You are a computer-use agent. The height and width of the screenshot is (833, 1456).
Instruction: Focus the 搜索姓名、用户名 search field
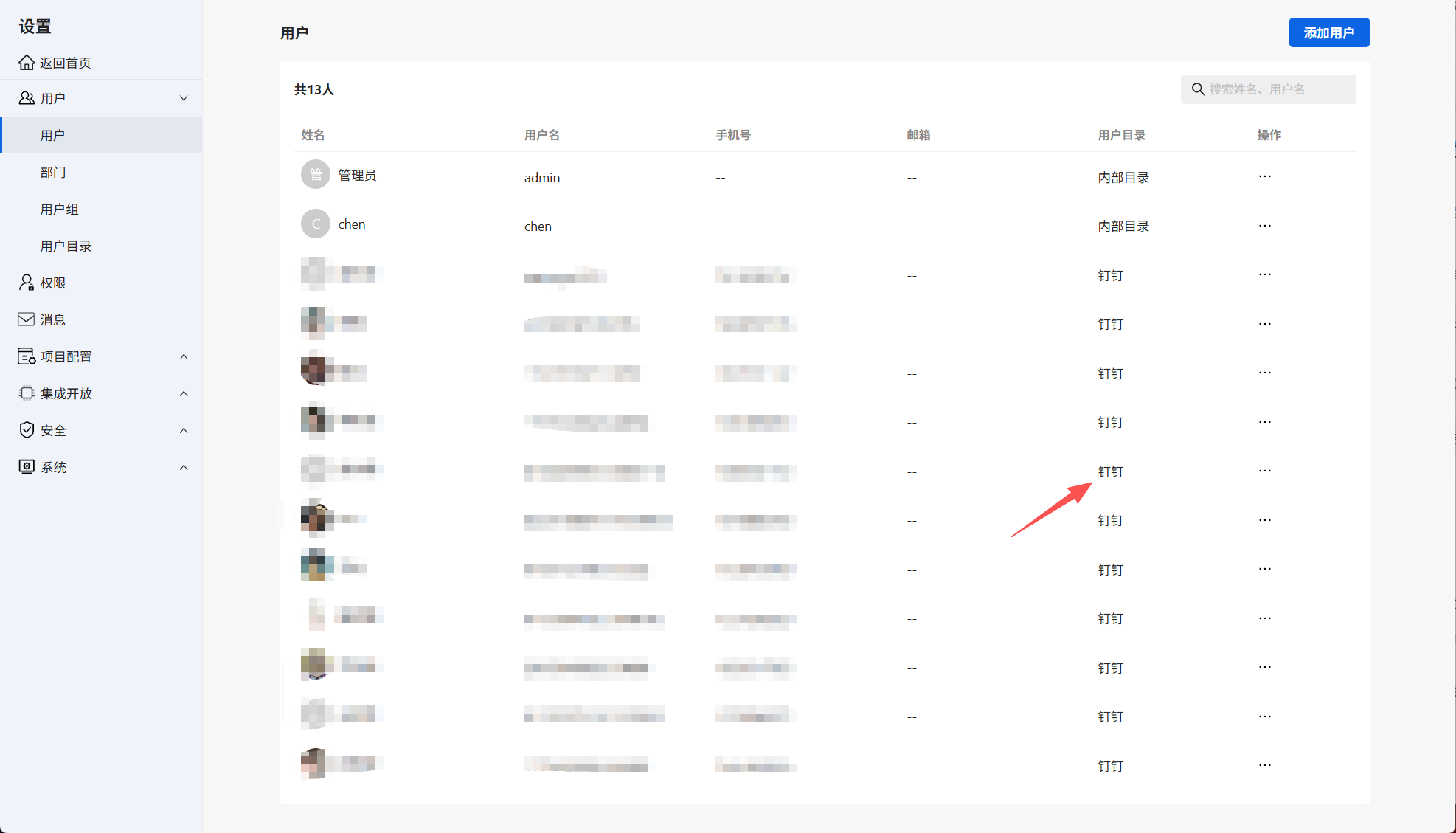1280,89
